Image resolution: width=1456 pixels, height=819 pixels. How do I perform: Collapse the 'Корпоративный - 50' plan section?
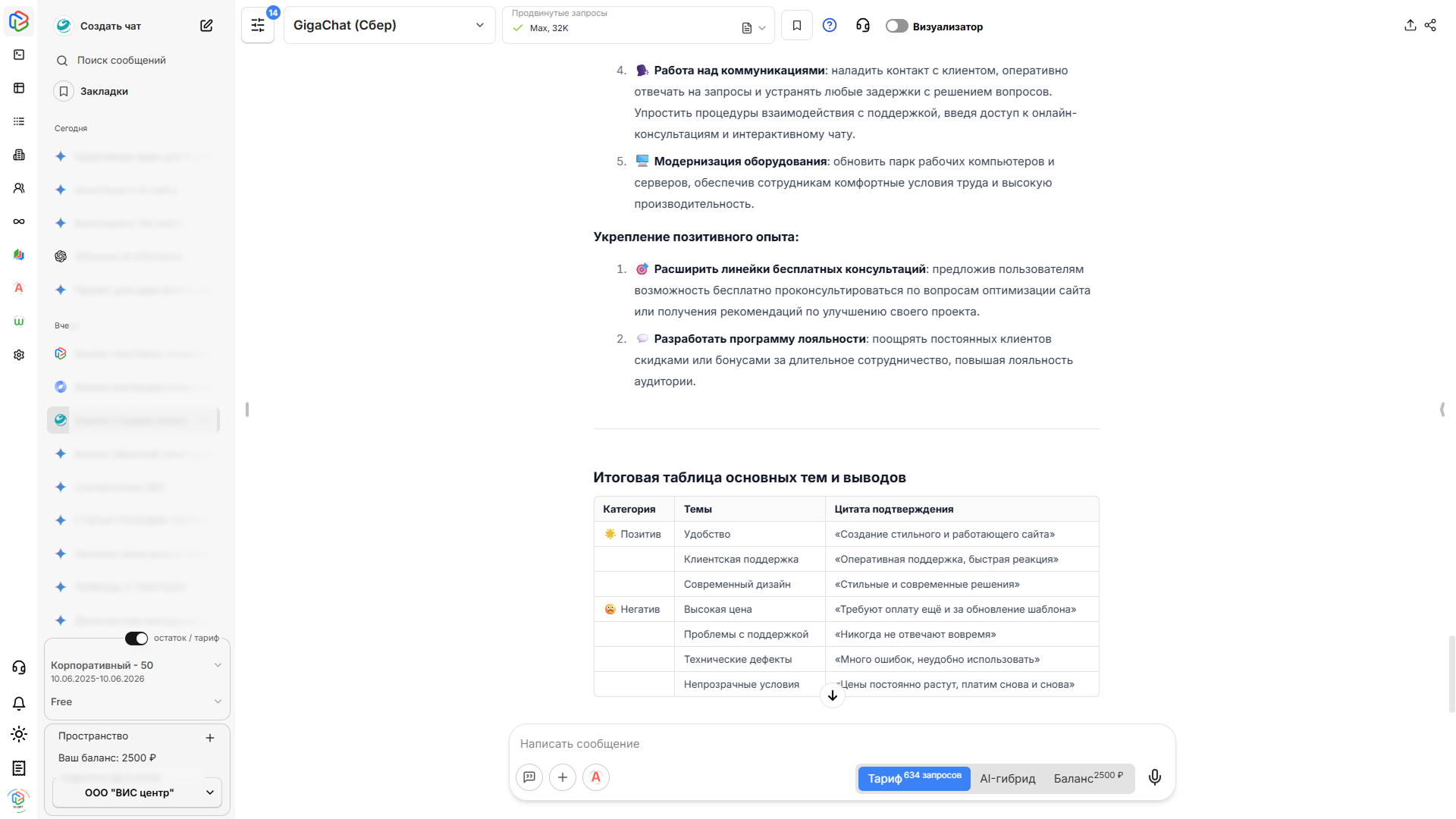tap(218, 665)
